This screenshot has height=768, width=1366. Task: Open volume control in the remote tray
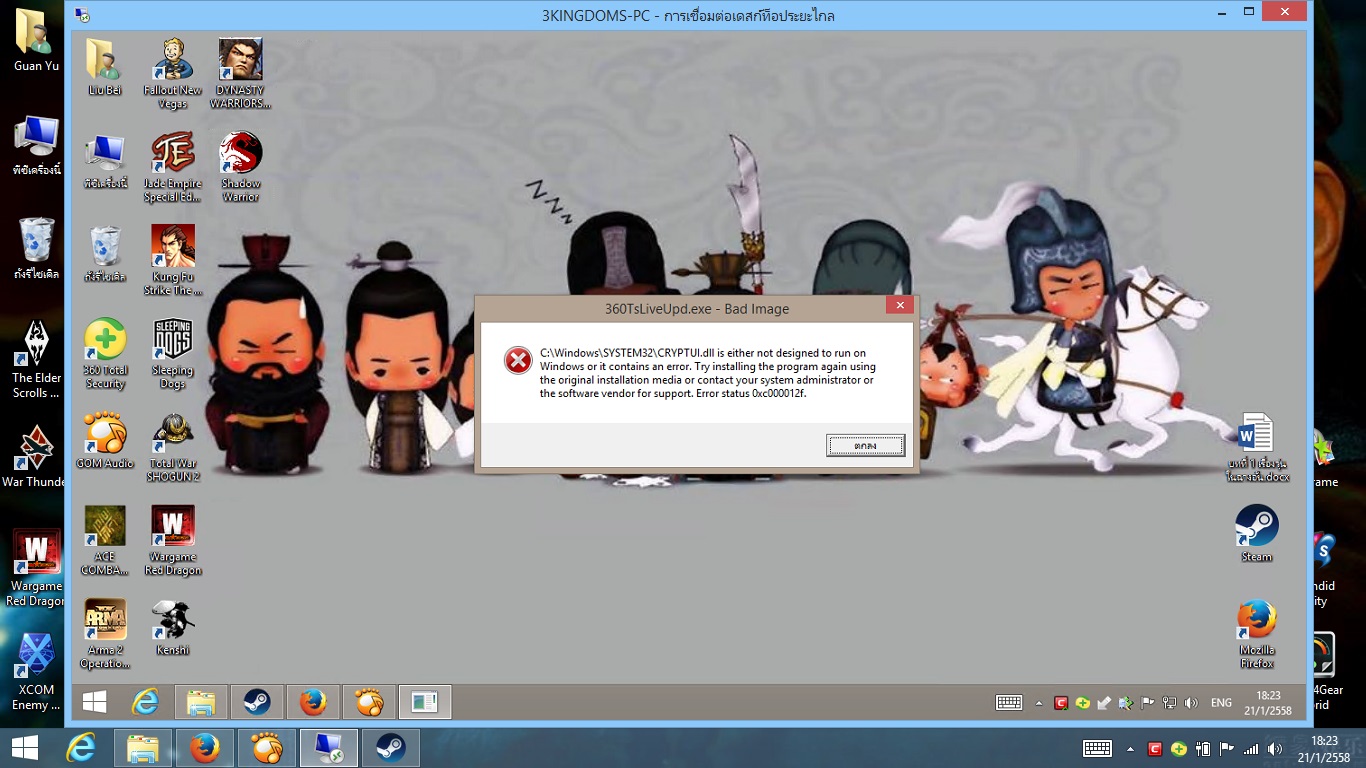[x=1191, y=703]
